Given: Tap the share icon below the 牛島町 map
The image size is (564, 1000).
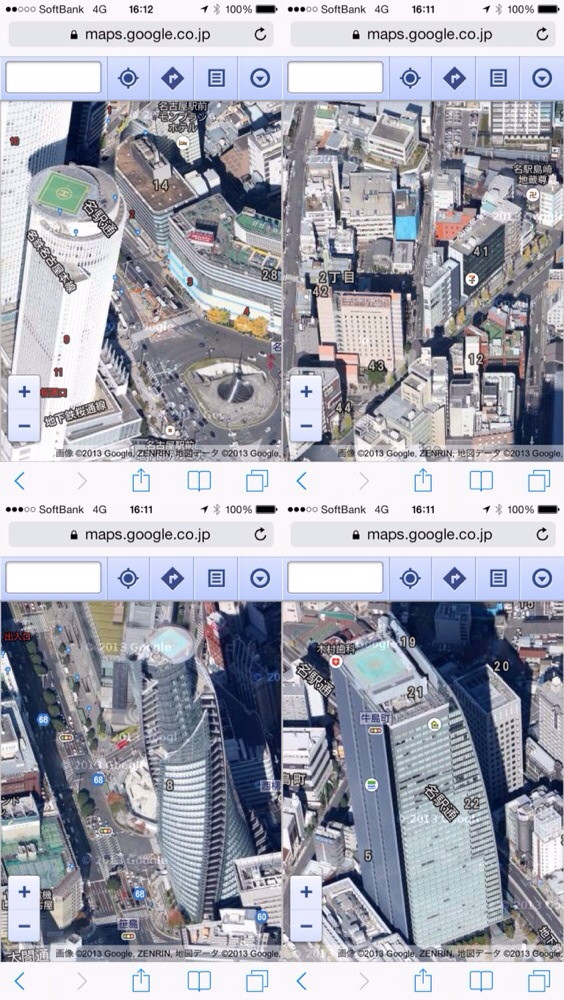Looking at the screenshot, I should (x=423, y=980).
